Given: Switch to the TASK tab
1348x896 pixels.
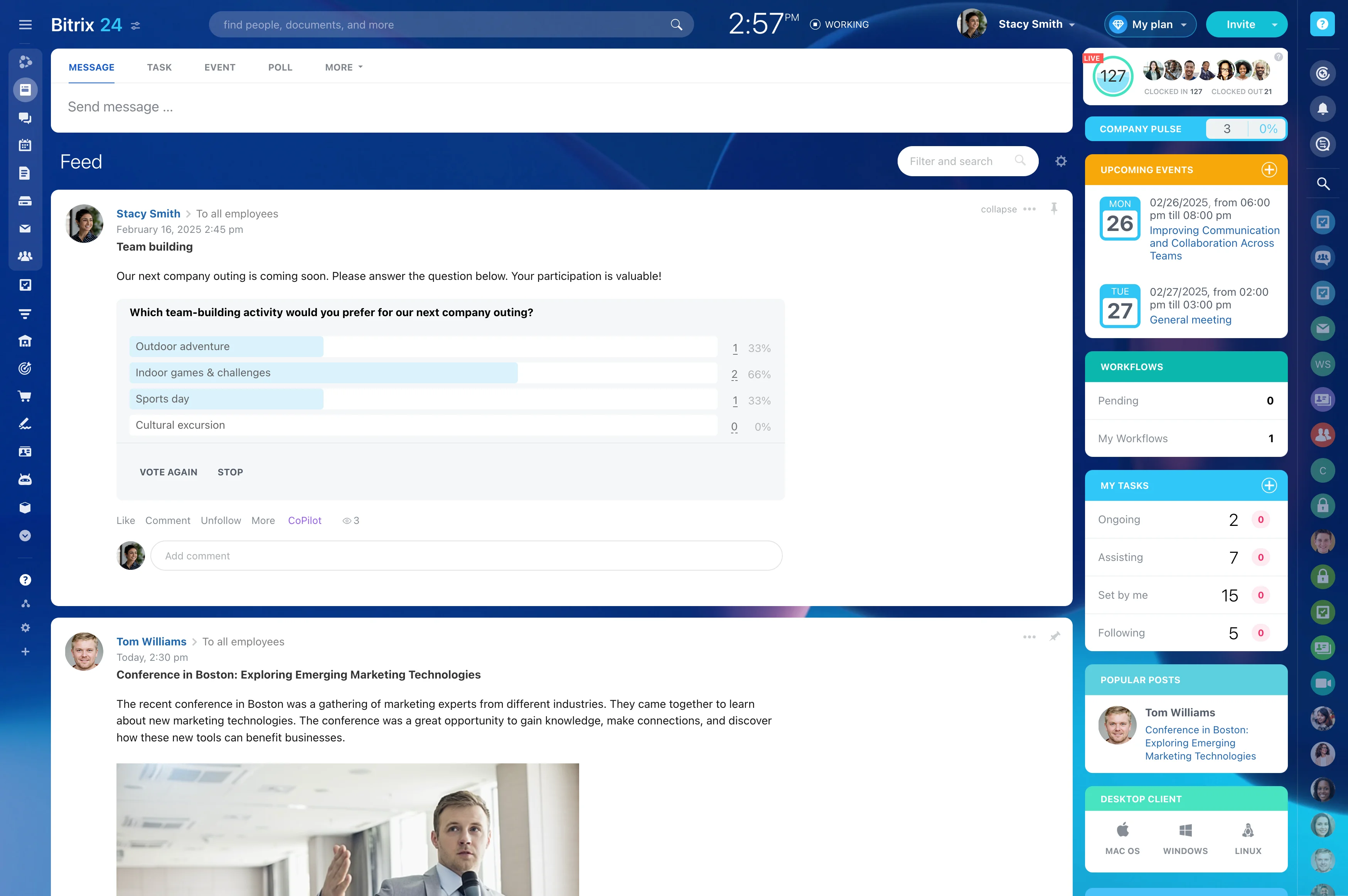Looking at the screenshot, I should (x=159, y=67).
